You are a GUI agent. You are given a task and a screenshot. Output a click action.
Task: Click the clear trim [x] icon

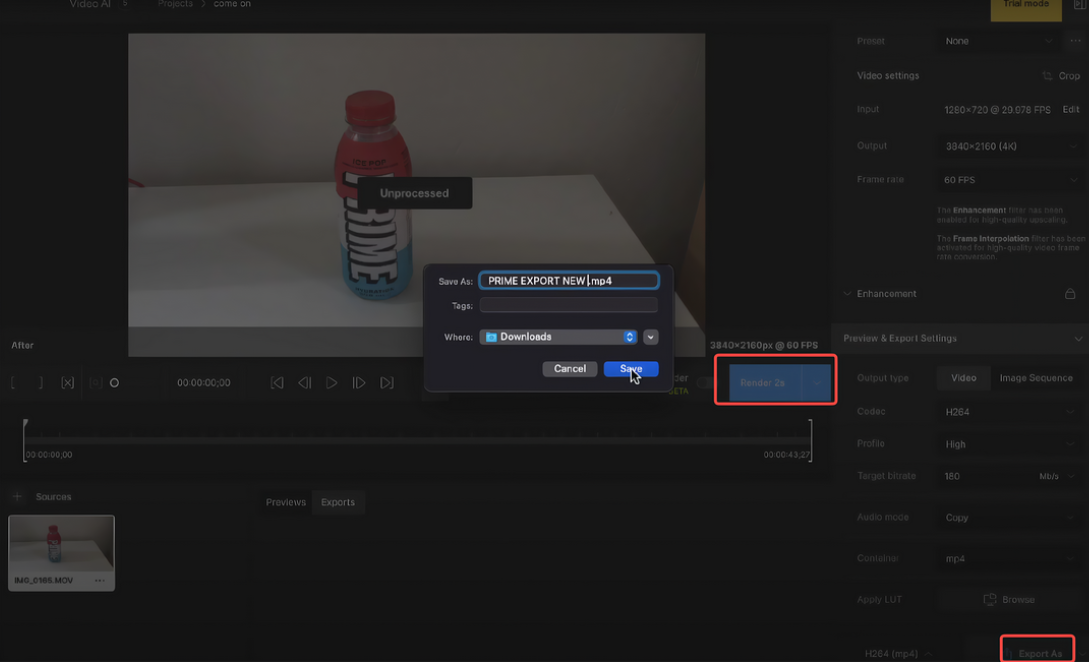point(67,382)
